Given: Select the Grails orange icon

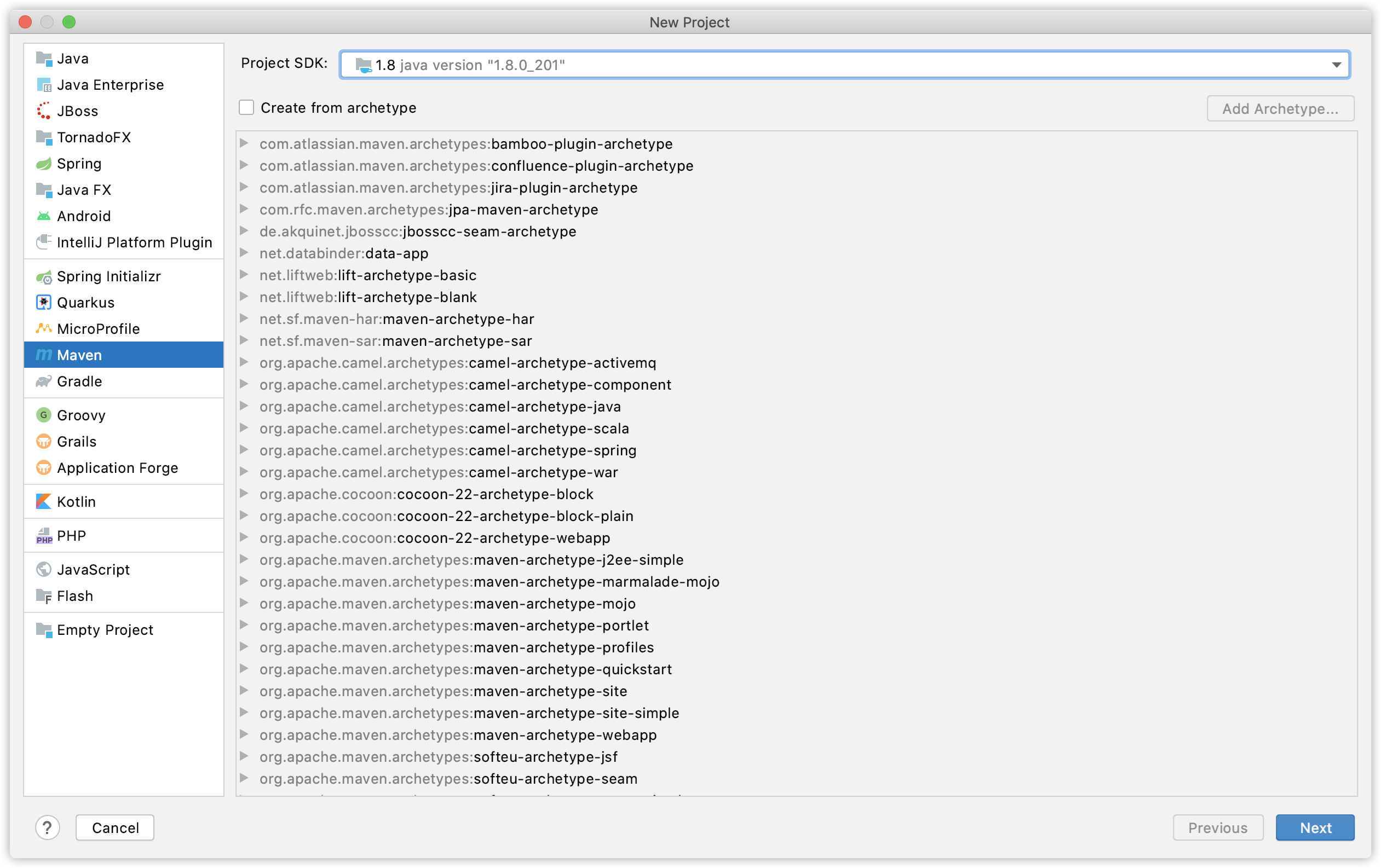Looking at the screenshot, I should [x=44, y=442].
